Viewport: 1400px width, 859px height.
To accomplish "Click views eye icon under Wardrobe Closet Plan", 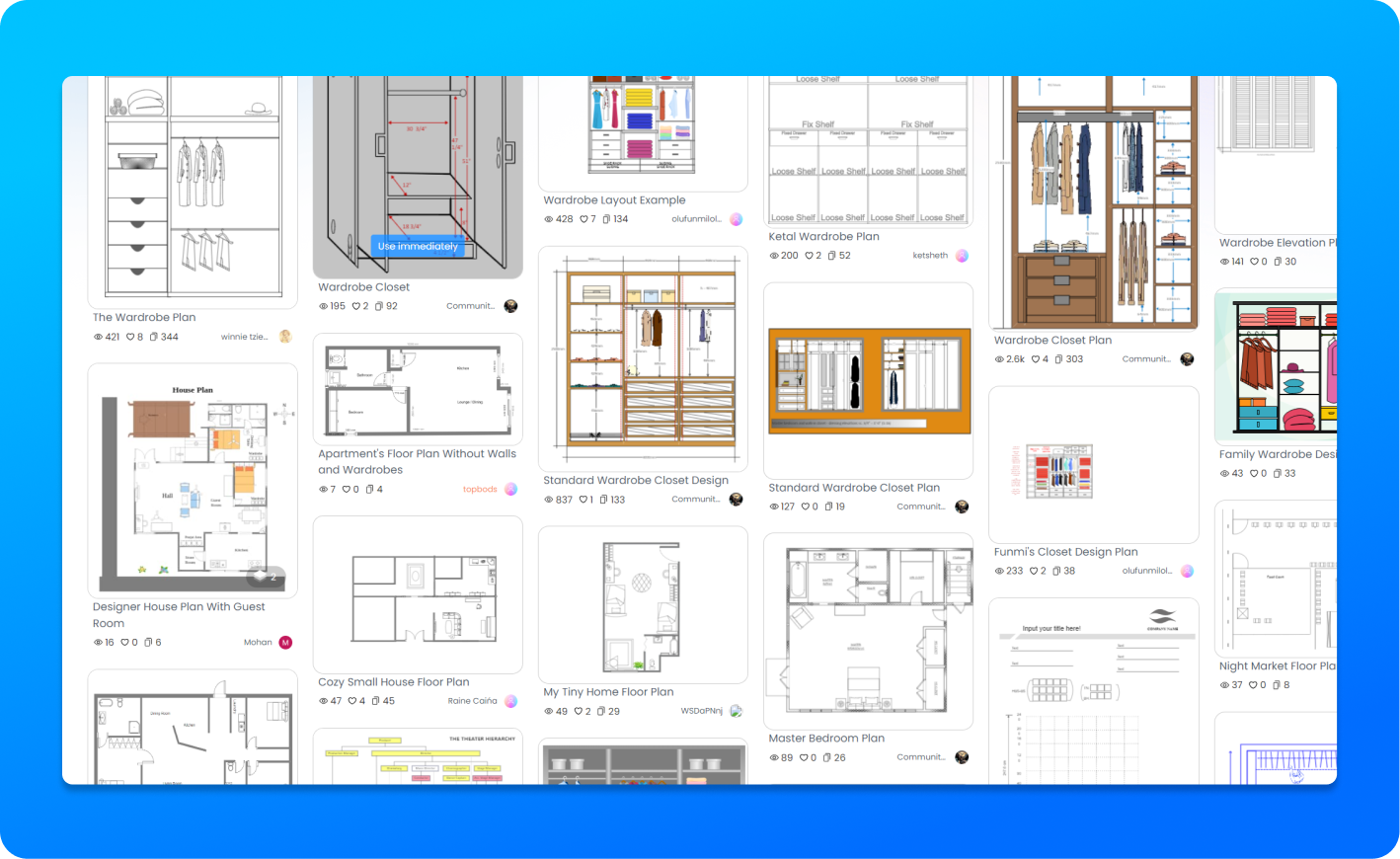I will [999, 359].
